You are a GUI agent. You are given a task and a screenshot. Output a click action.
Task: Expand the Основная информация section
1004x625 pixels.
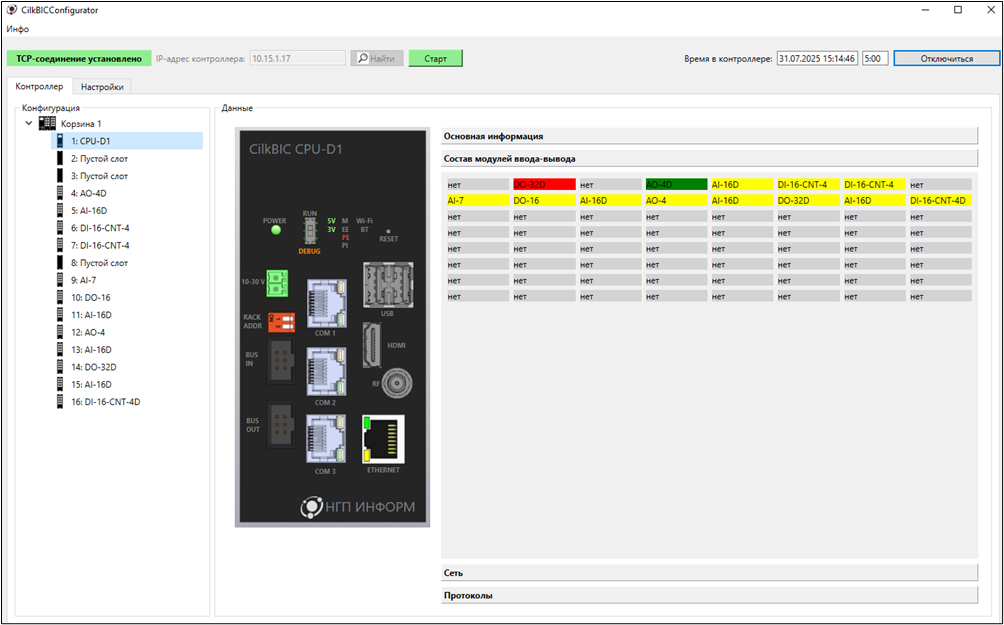709,136
